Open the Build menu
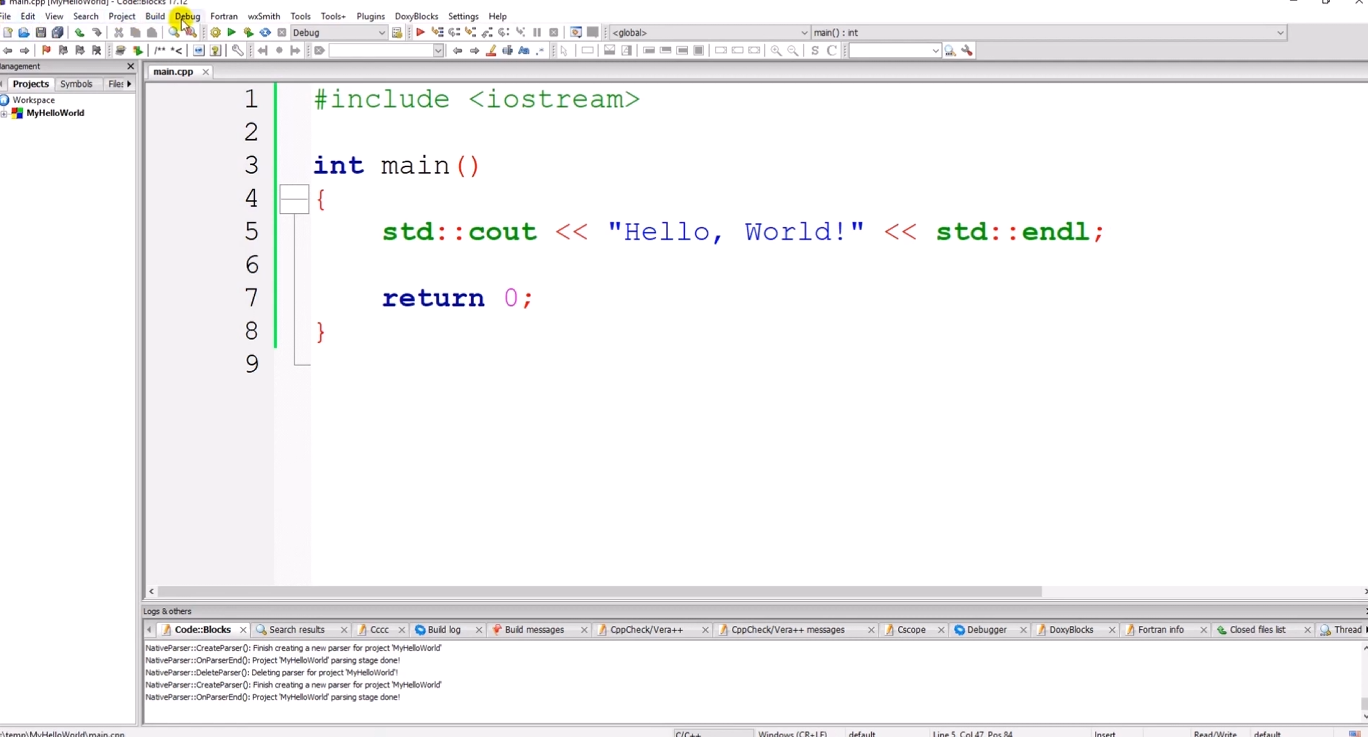This screenshot has height=737, width=1368. (155, 16)
